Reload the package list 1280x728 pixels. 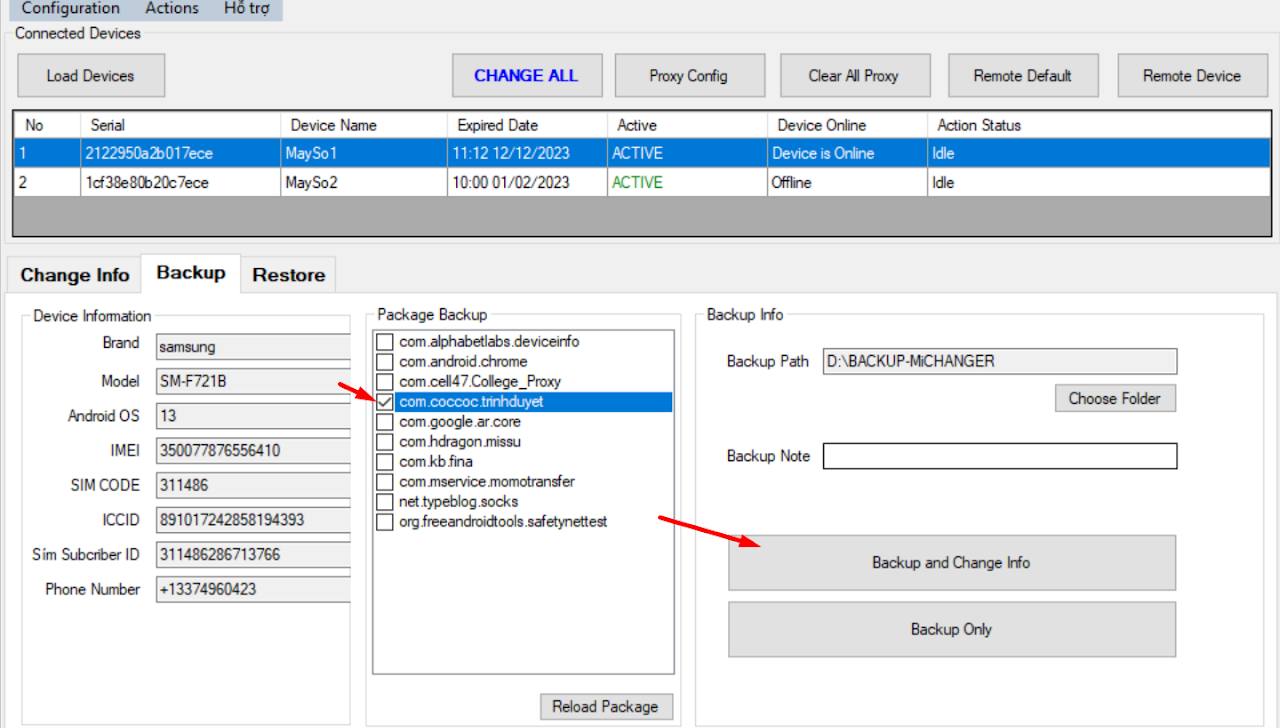click(x=605, y=706)
